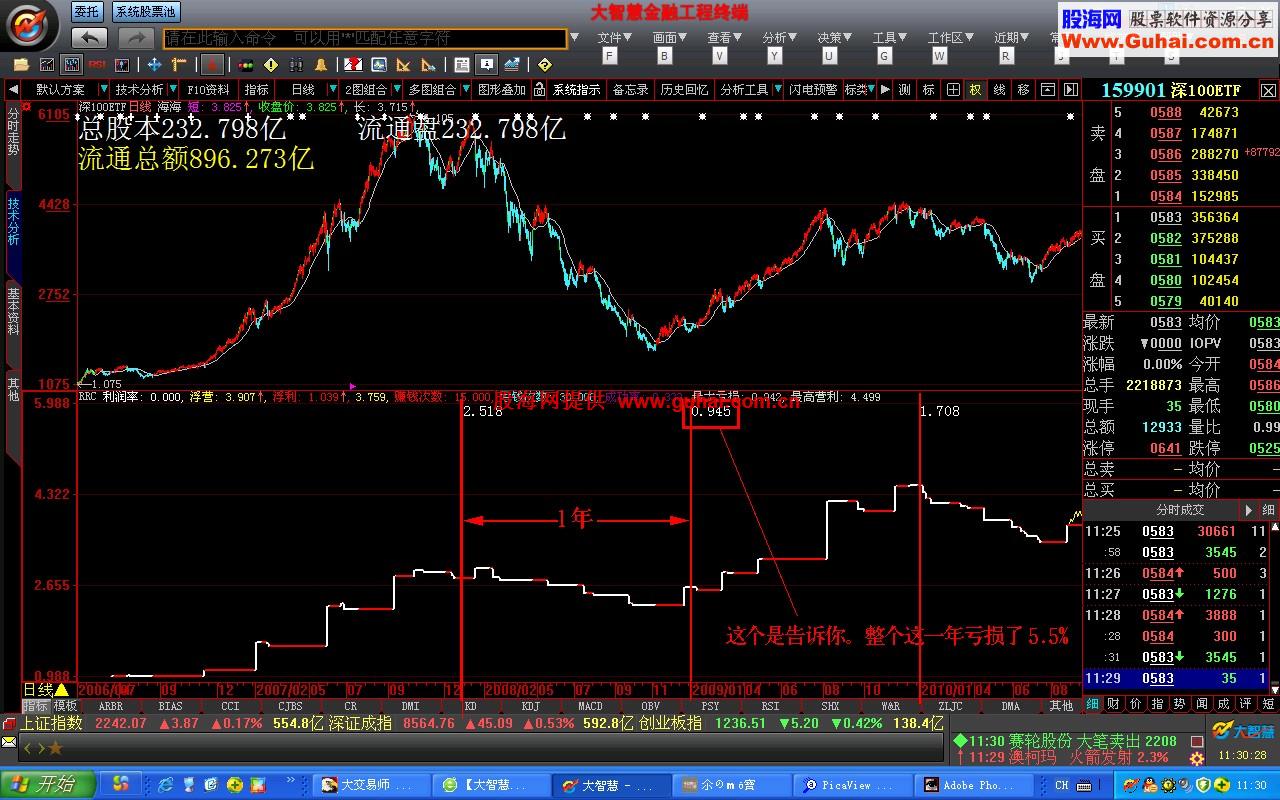Click the skip-to-end arrow icon at toolbar far right

click(1069, 90)
